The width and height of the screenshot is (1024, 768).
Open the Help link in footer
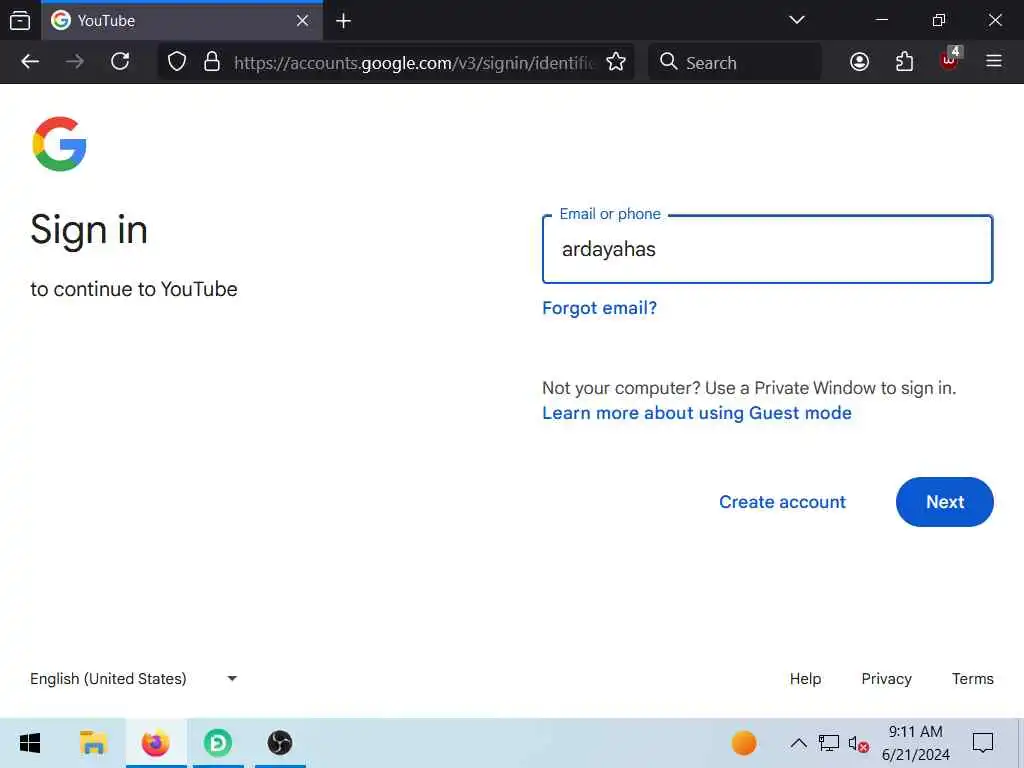tap(805, 679)
